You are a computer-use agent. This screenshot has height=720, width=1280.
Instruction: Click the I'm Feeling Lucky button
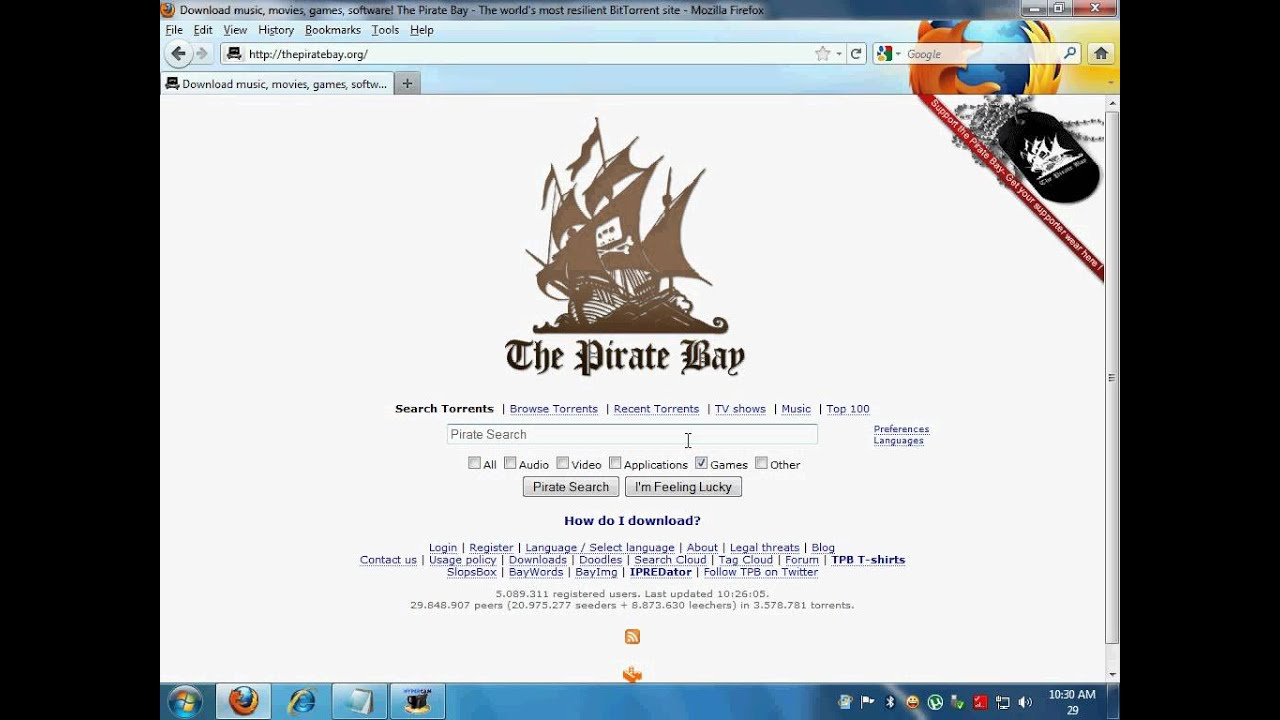coord(683,487)
